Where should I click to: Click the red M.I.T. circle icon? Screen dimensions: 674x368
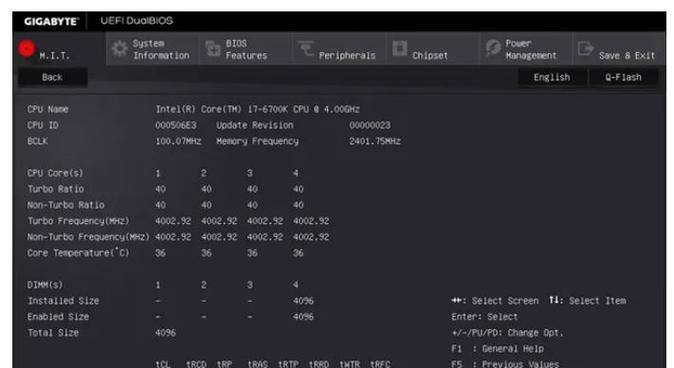coord(26,49)
